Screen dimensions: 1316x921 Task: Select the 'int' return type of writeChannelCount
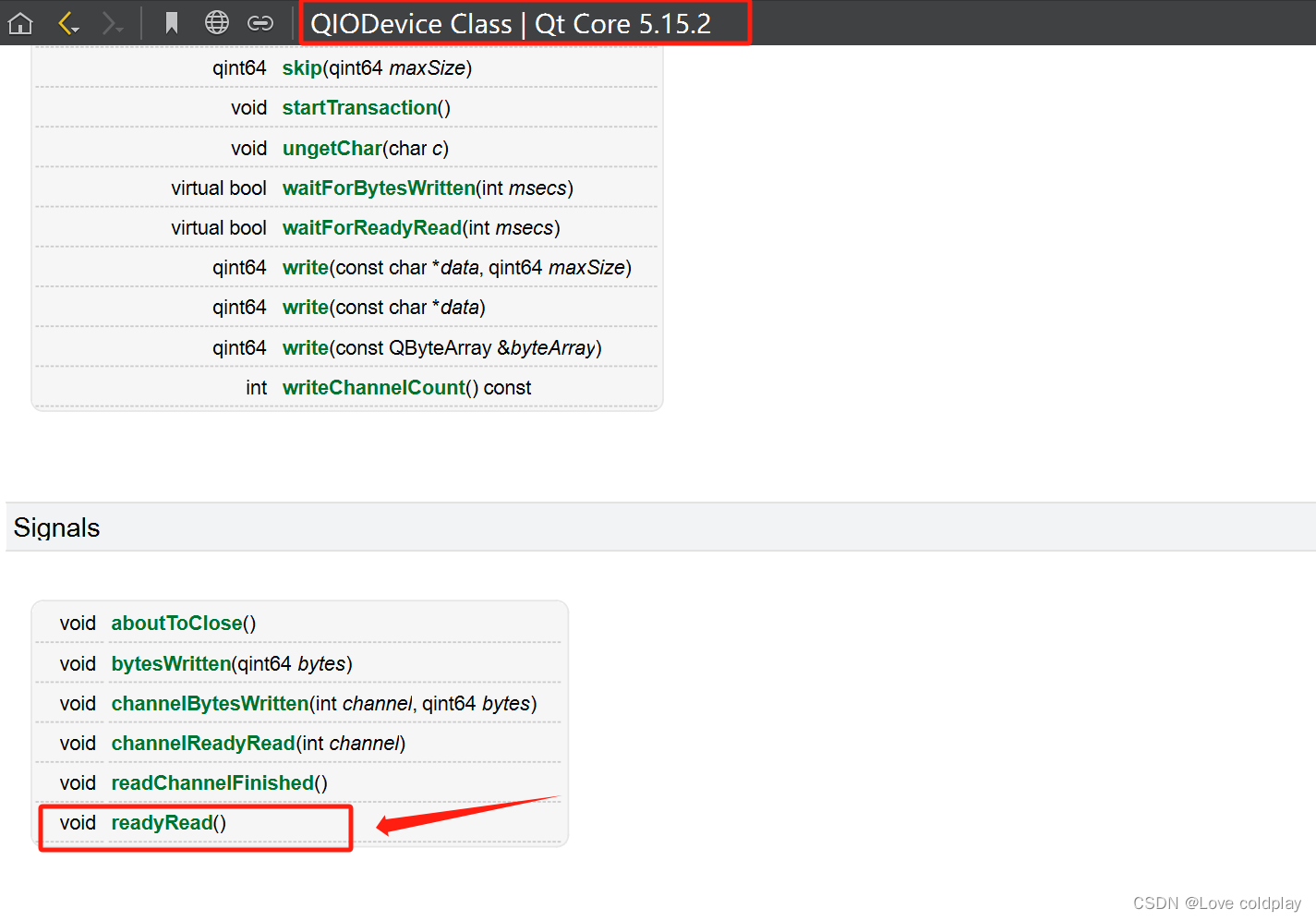(257, 388)
